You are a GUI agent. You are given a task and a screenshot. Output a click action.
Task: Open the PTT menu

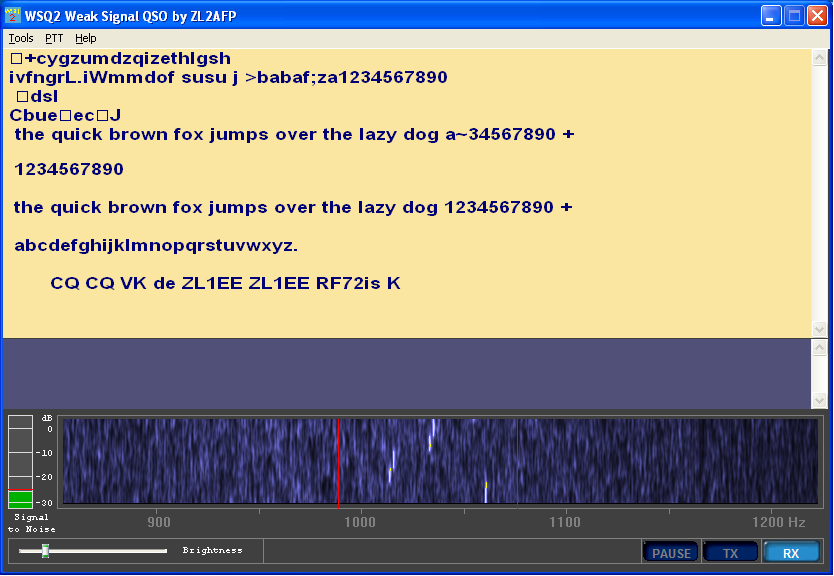(54, 38)
